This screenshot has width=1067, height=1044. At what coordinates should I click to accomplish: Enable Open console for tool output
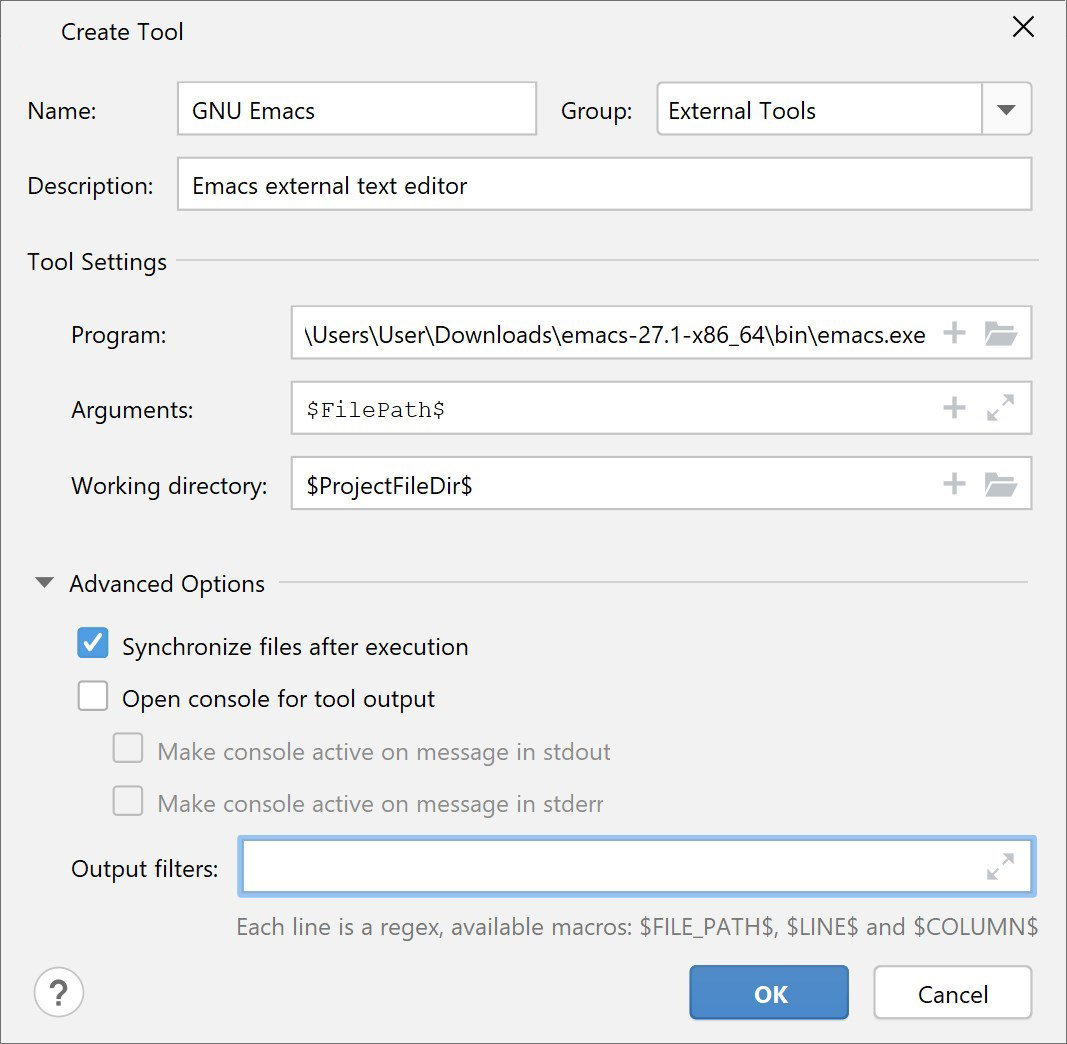pos(93,696)
